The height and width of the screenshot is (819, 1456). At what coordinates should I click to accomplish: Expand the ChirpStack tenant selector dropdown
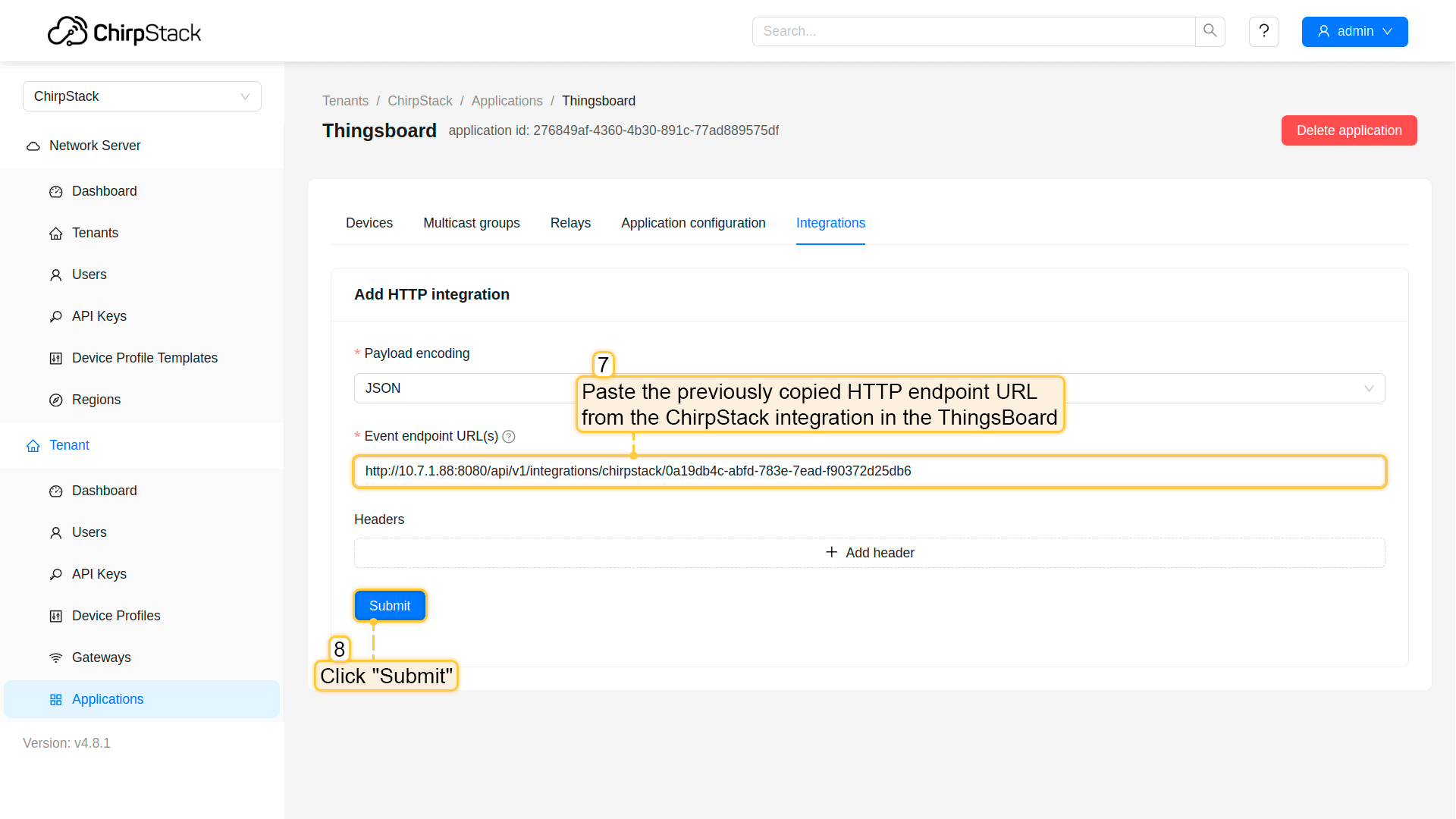[142, 96]
